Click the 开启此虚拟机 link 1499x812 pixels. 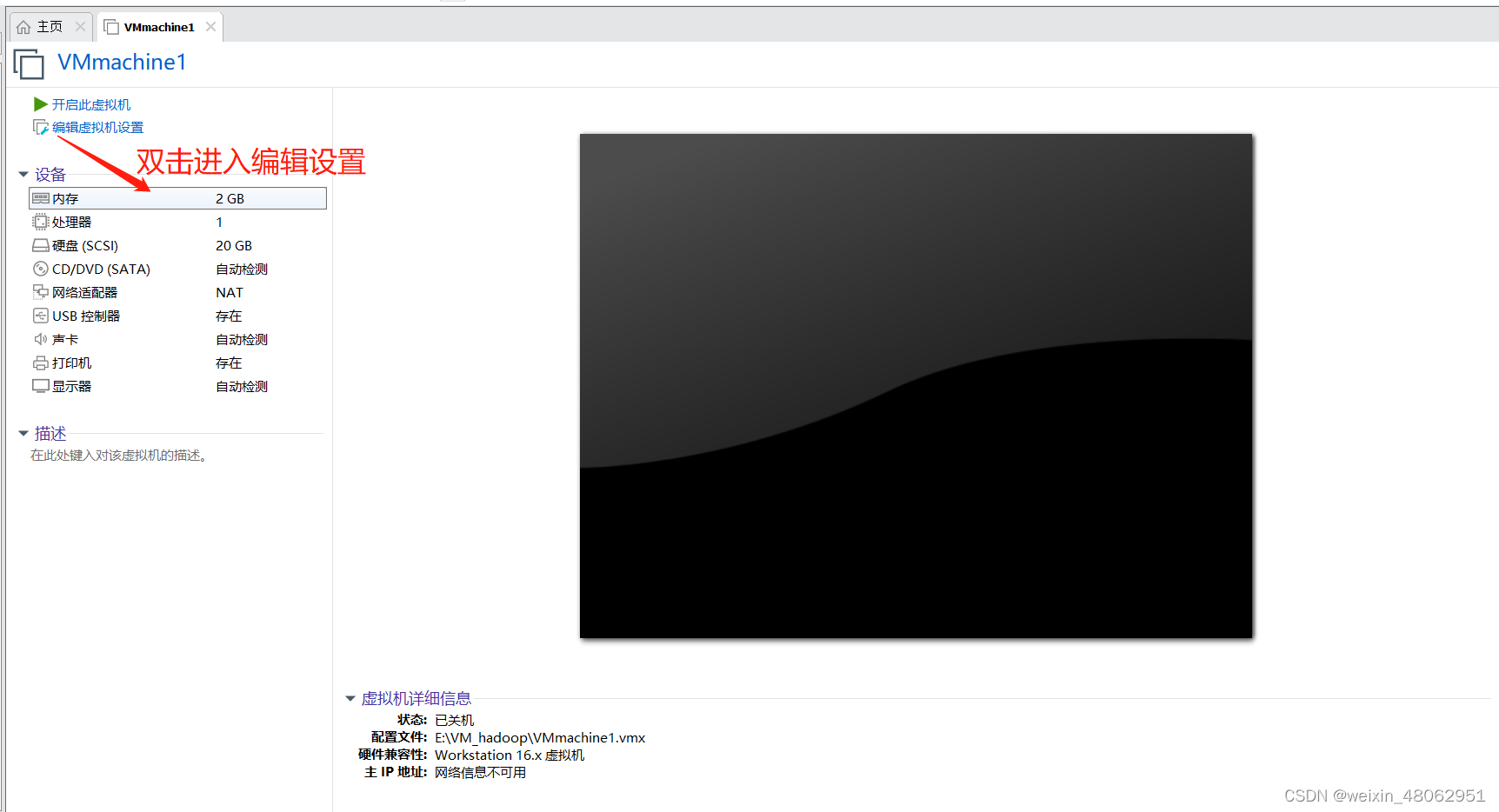point(92,103)
